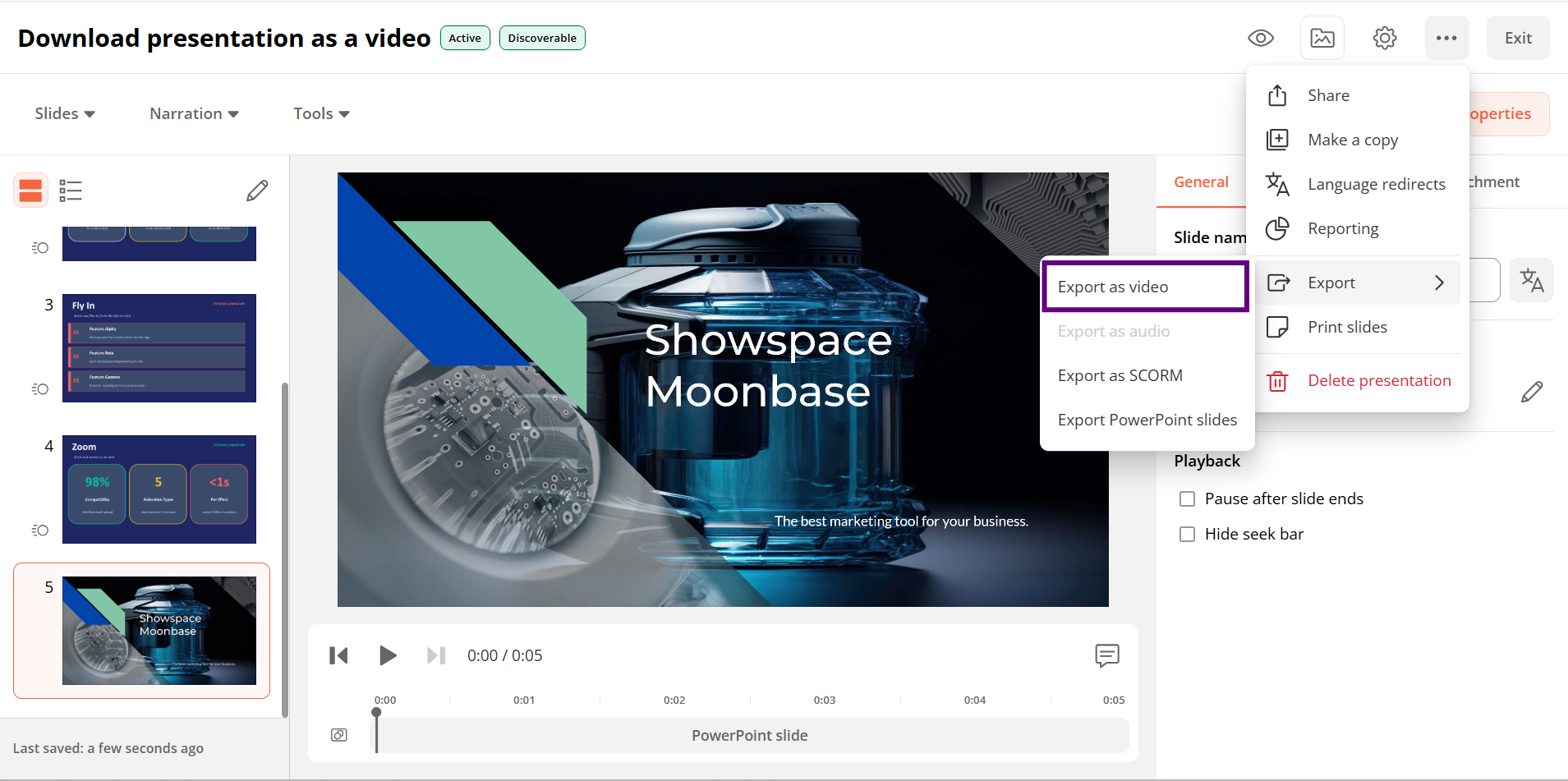The image size is (1568, 781).
Task: Choose Export PowerPoint slides
Action: coord(1147,420)
